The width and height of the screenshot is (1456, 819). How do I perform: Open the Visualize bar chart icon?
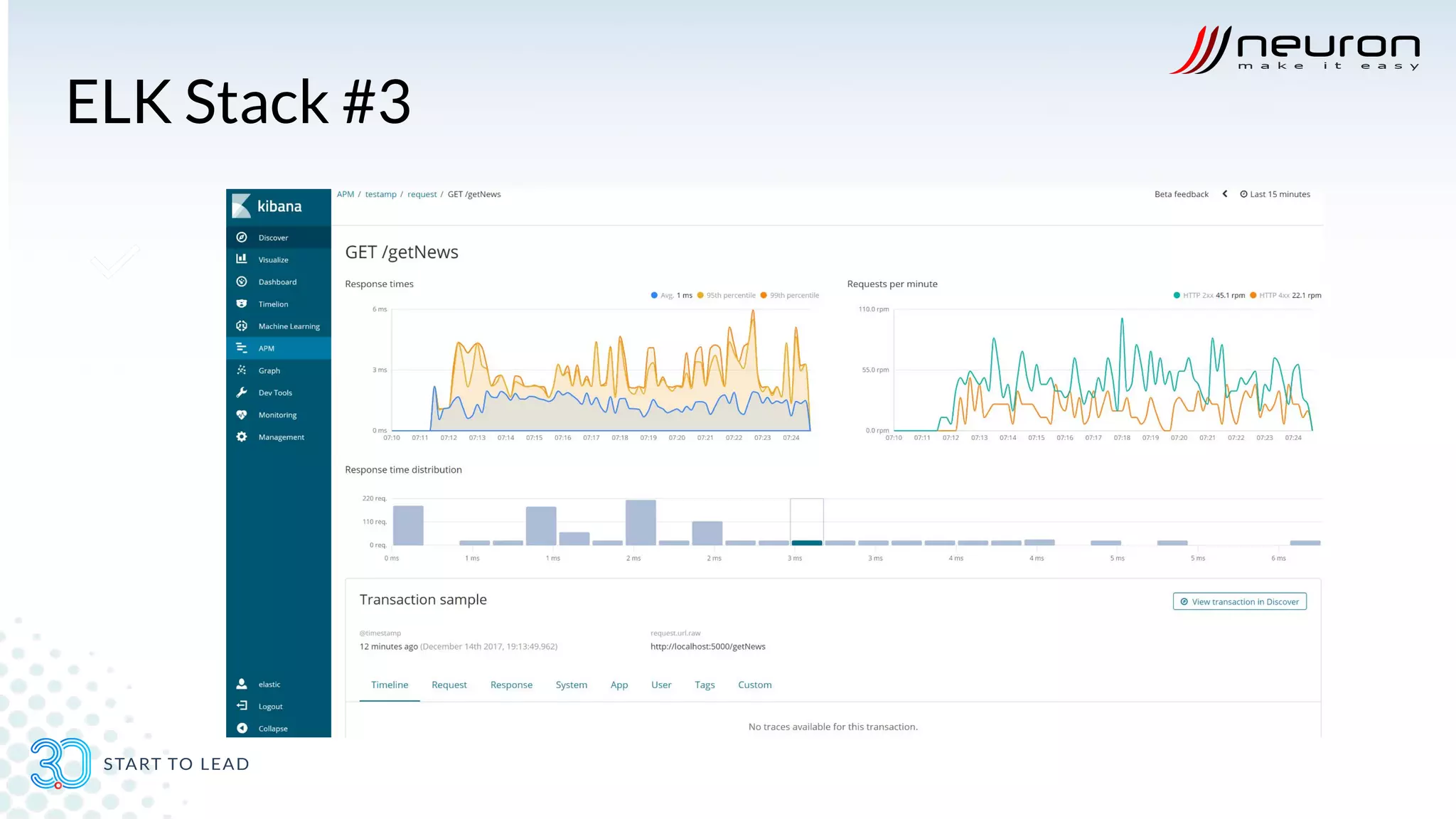(x=242, y=259)
